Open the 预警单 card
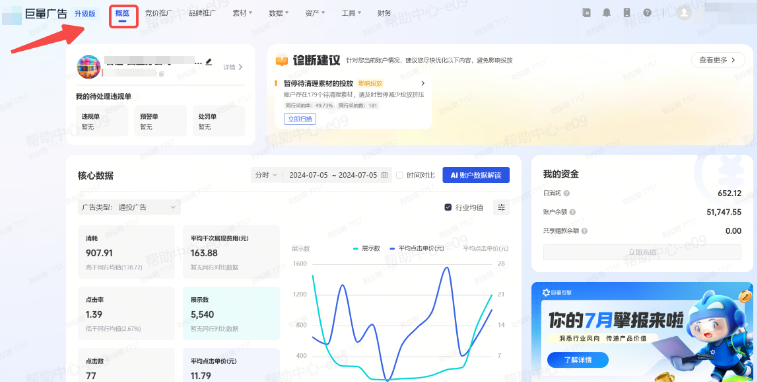Viewport: 757px width, 382px height. [x=160, y=121]
